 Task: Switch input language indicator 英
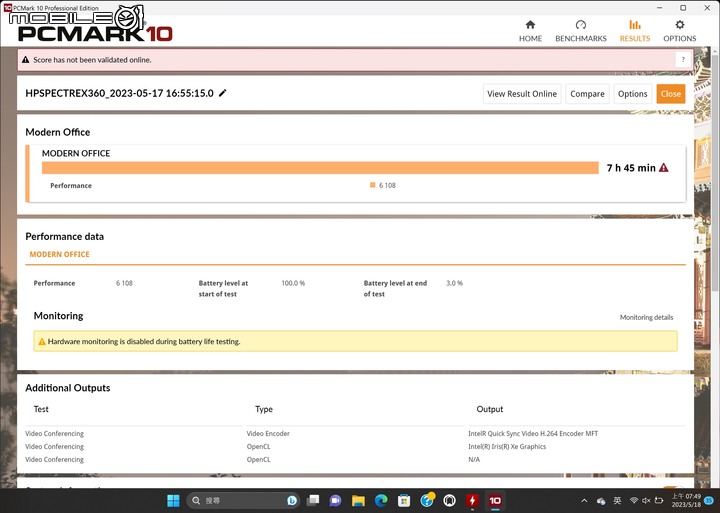(618, 501)
